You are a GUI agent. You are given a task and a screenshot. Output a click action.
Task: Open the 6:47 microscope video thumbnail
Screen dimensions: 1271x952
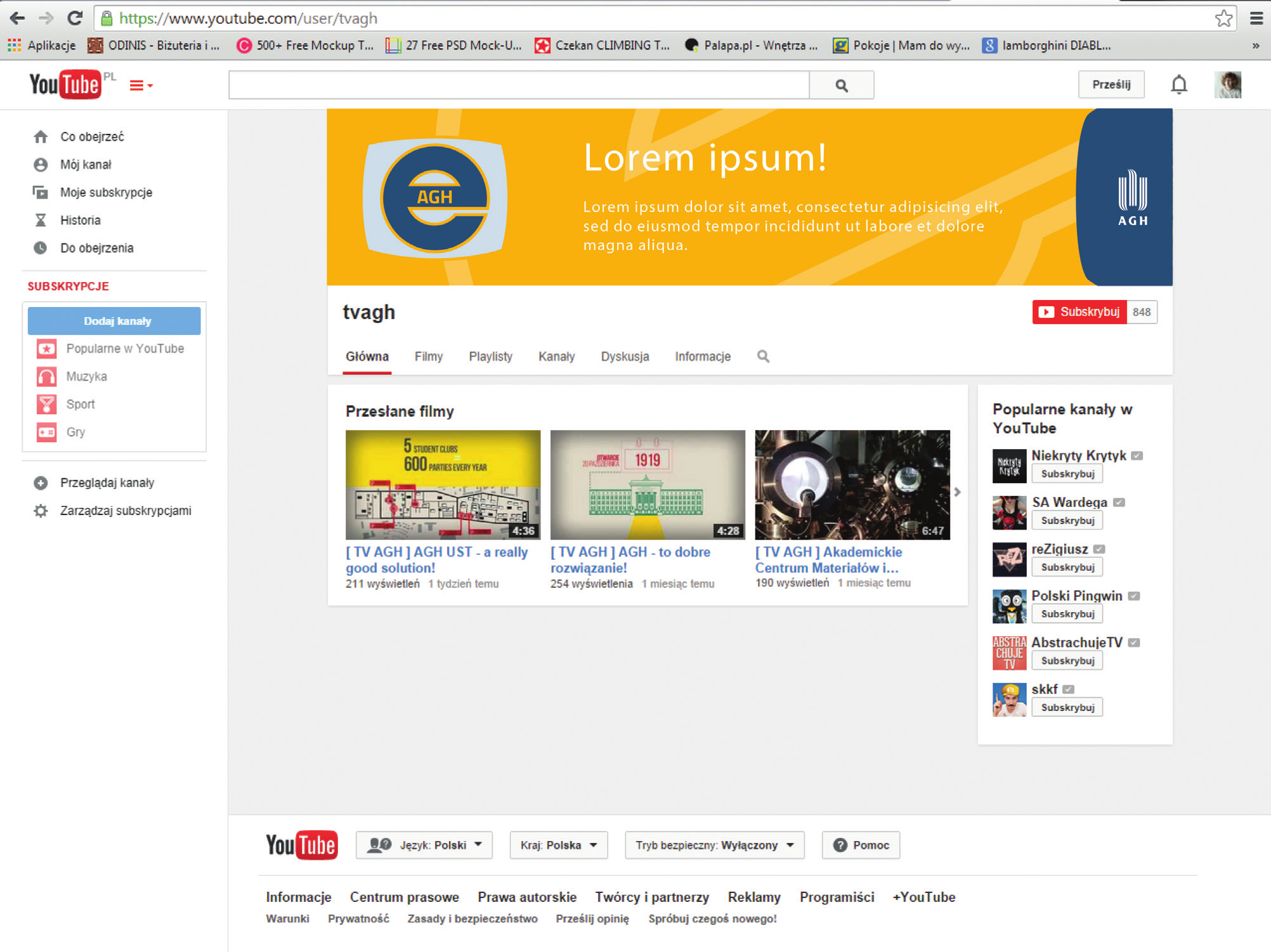click(x=852, y=485)
